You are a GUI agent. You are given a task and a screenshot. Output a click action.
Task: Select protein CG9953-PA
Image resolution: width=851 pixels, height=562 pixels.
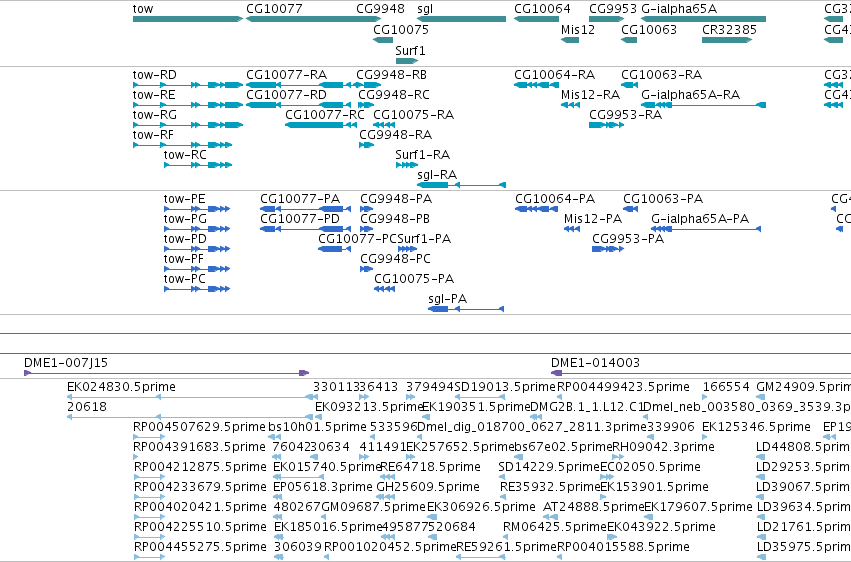pos(628,239)
